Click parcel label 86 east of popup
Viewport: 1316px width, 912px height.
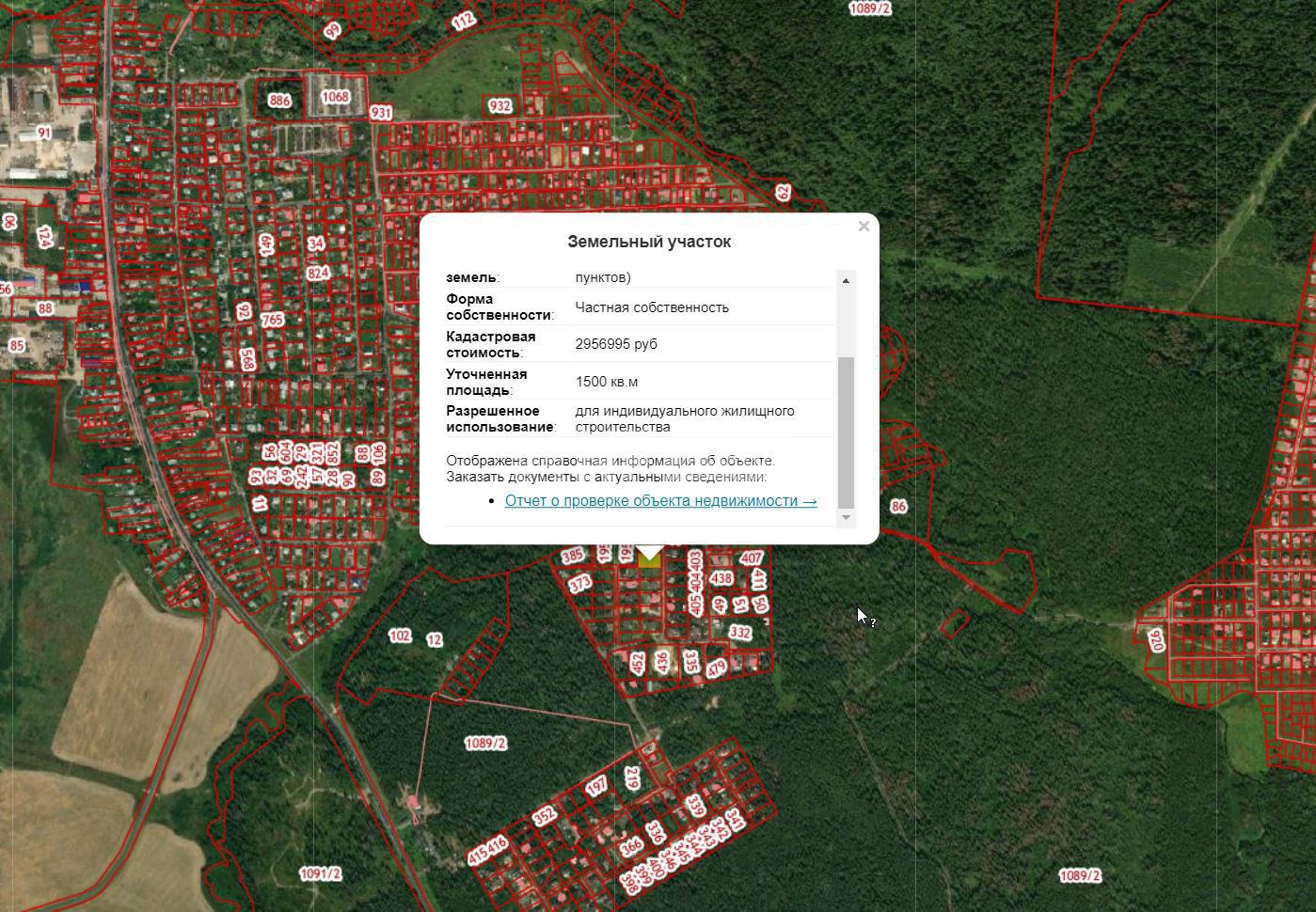[x=898, y=507]
